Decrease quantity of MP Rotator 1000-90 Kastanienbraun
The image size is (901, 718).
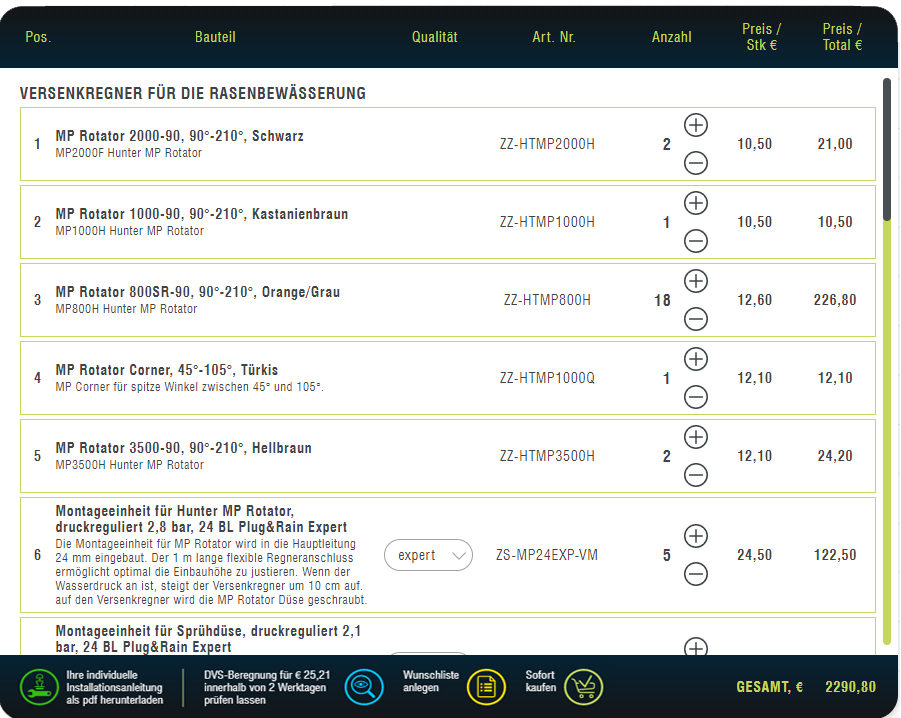pos(696,241)
